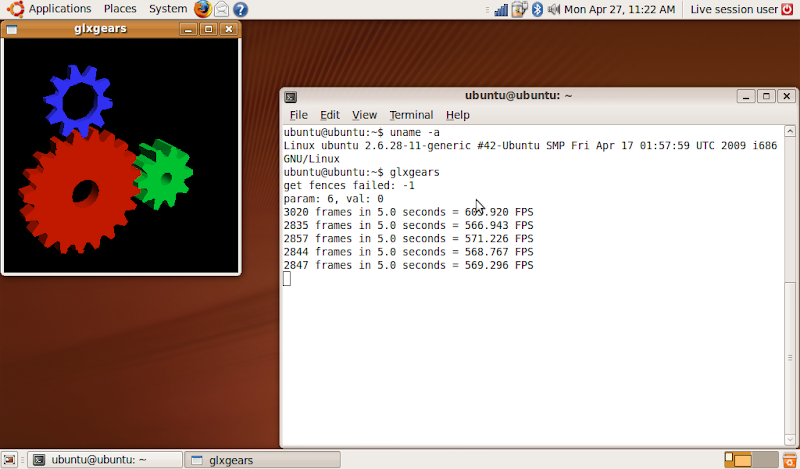Open the Applications menu
Image resolution: width=800 pixels, height=469 pixels.
coord(60,9)
